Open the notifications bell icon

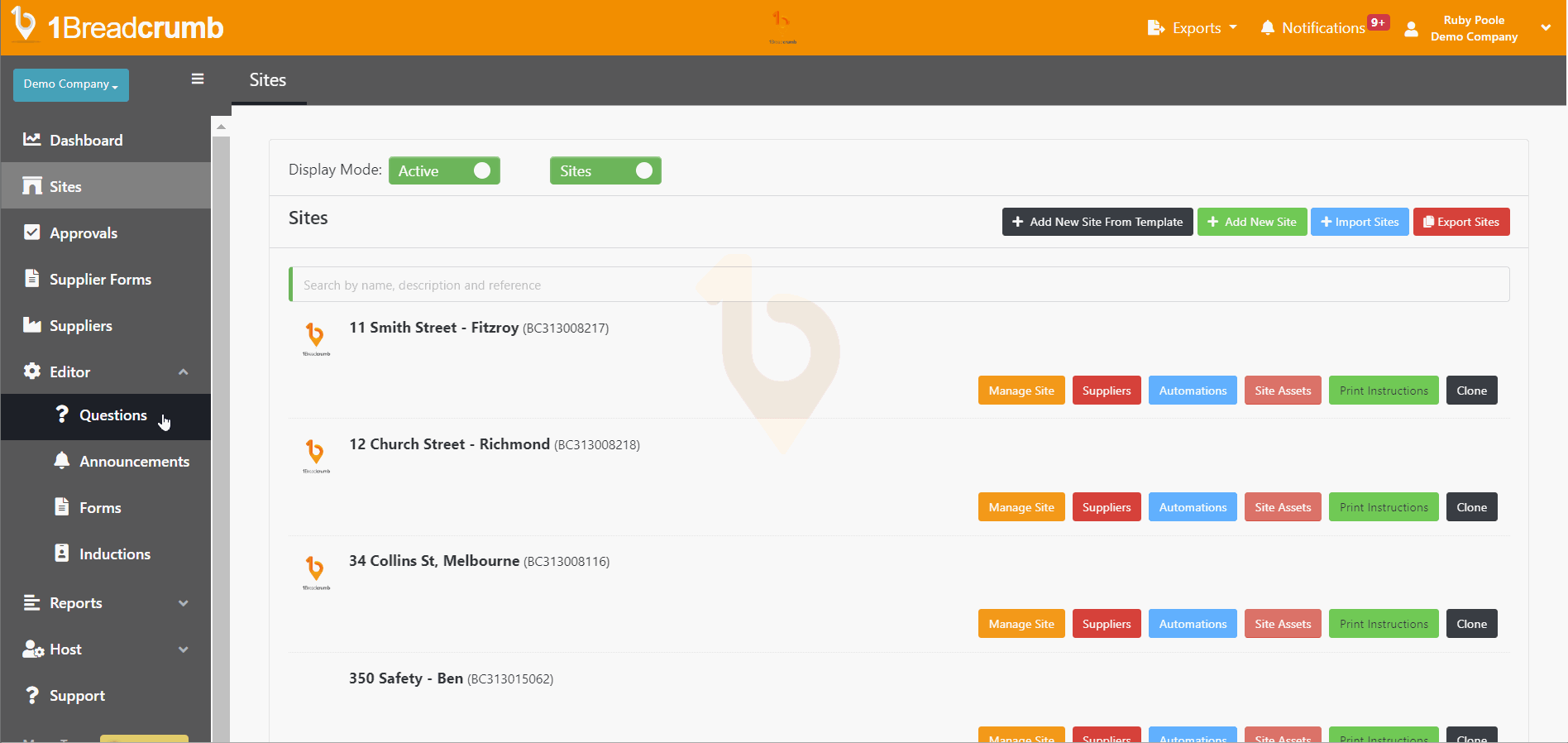coord(1267,28)
